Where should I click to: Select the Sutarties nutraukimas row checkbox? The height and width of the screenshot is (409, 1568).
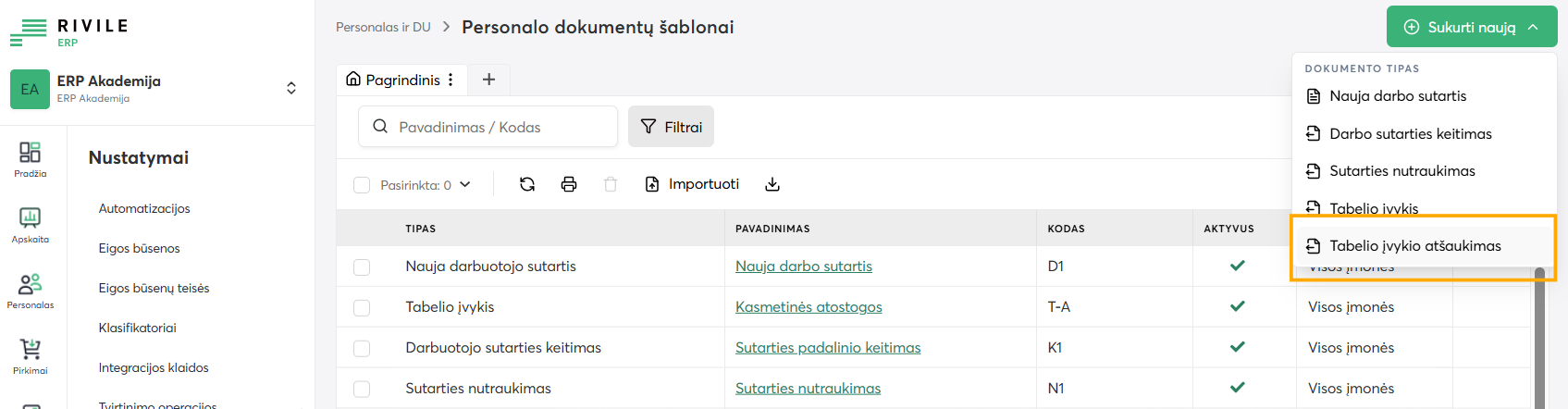click(362, 389)
